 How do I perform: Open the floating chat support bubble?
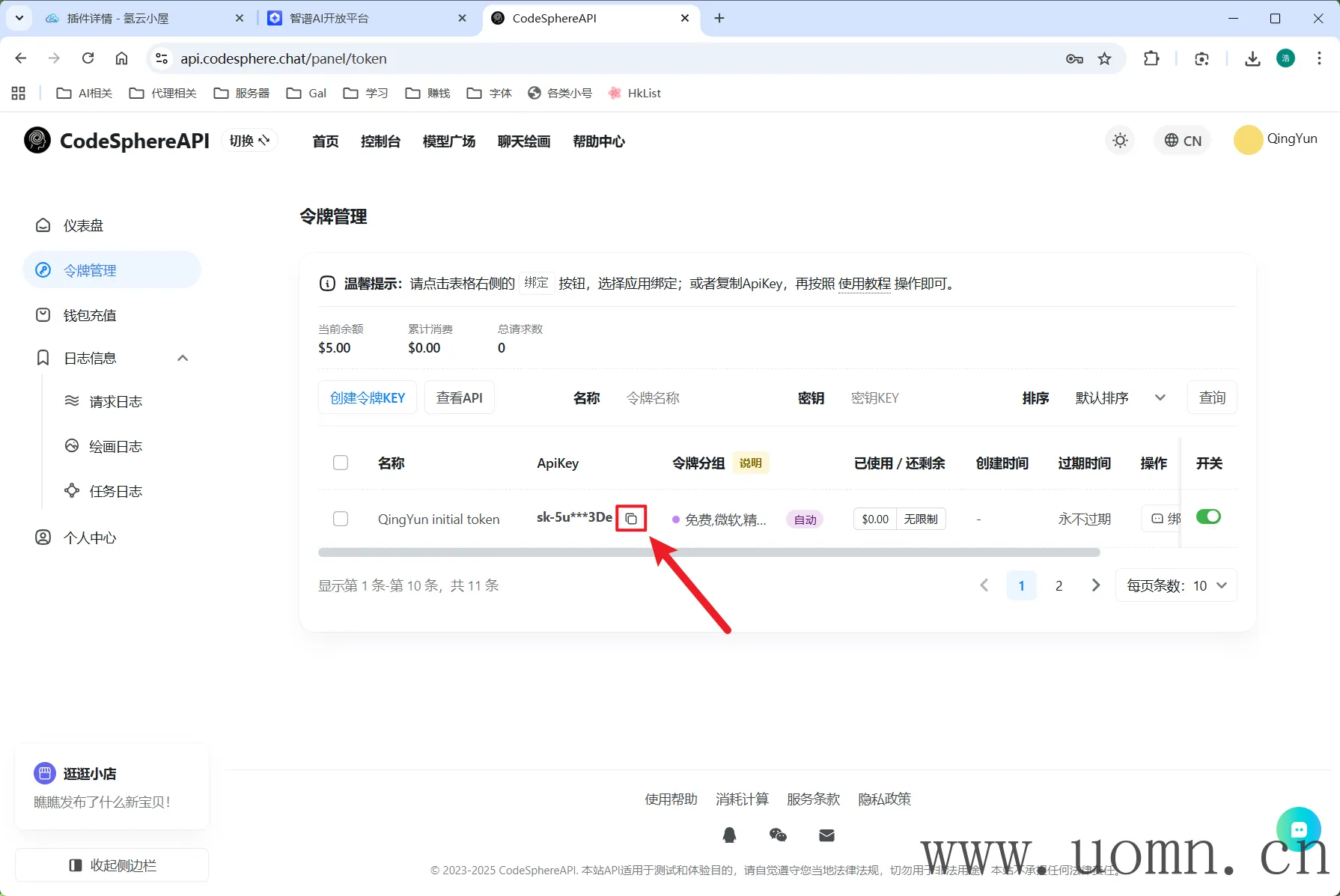click(1298, 829)
